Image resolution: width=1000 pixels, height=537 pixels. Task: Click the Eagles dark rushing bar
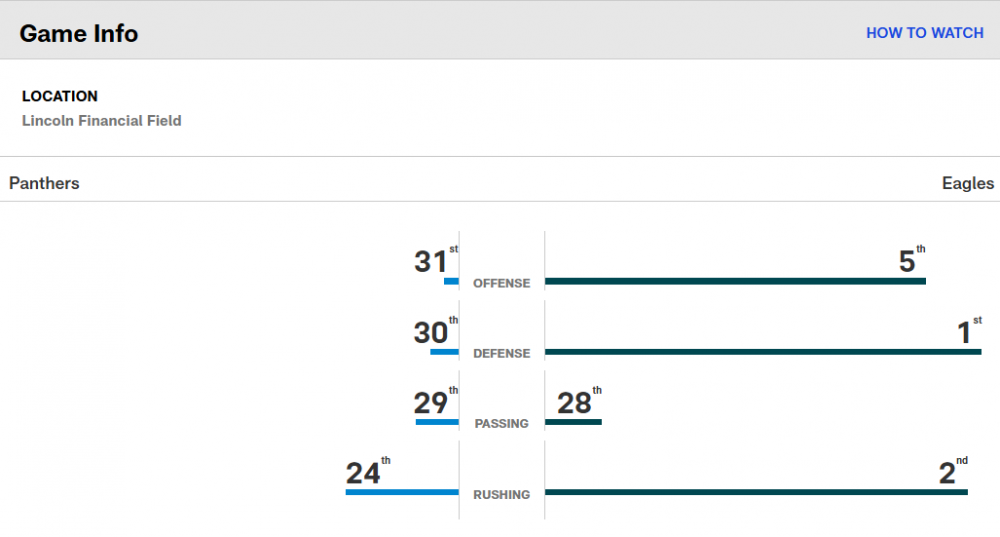point(756,492)
